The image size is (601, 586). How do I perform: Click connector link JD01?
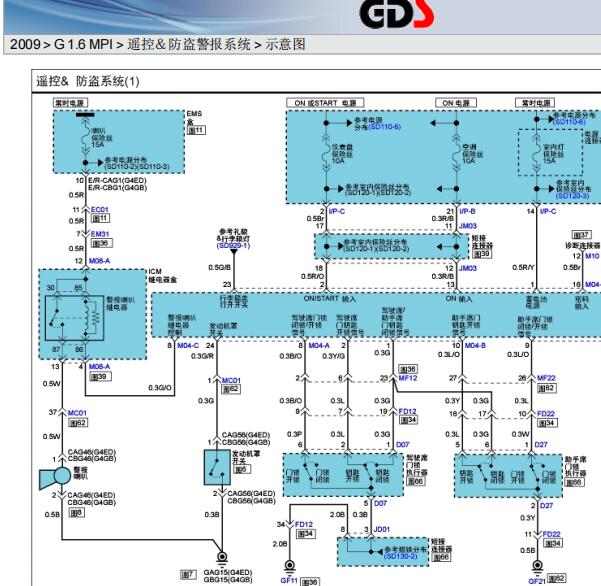[x=382, y=530]
